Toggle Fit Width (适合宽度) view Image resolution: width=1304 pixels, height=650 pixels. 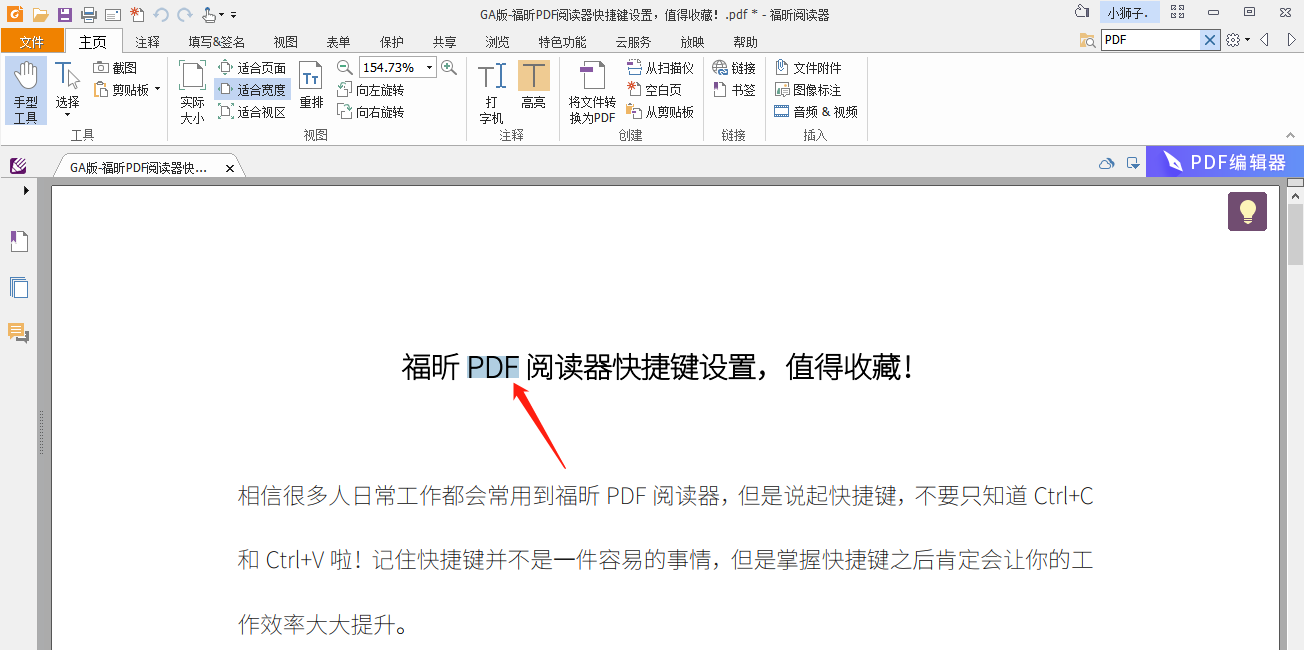[x=252, y=90]
